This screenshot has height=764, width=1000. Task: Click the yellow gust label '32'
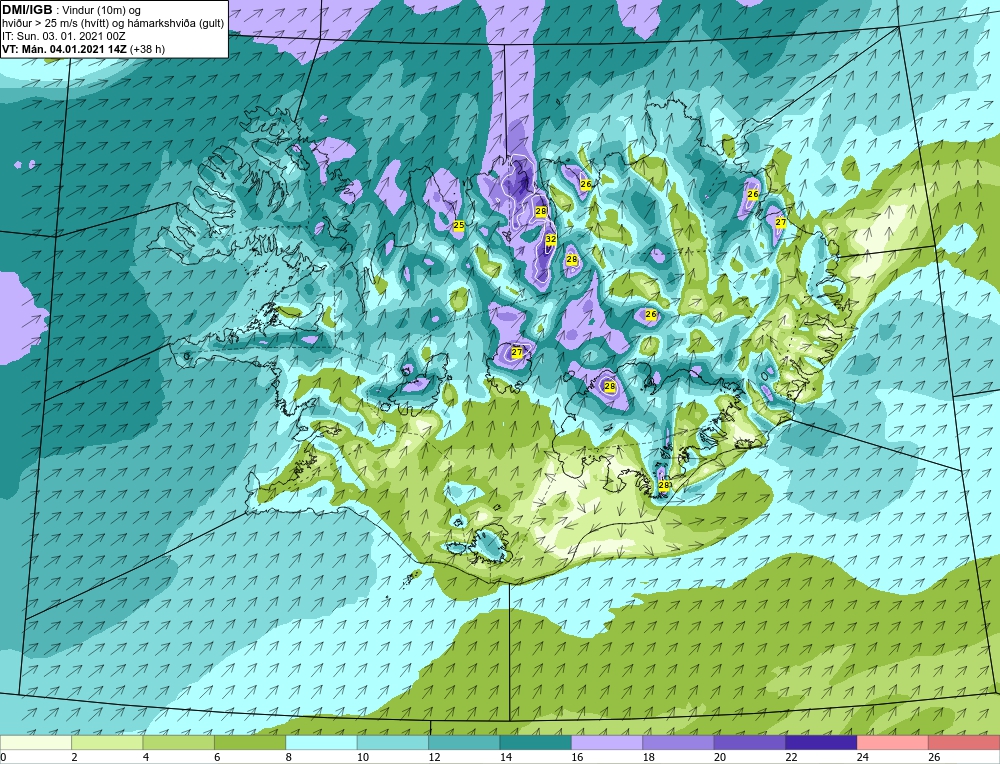[551, 239]
